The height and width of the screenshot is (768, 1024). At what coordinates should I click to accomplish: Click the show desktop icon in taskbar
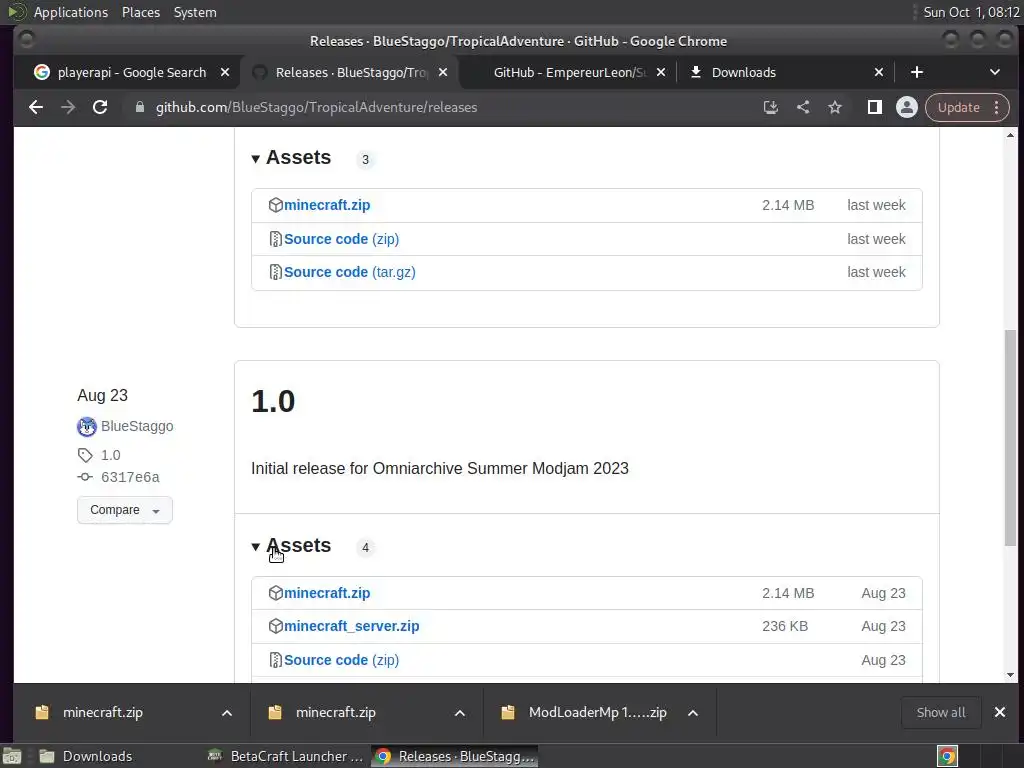12,756
